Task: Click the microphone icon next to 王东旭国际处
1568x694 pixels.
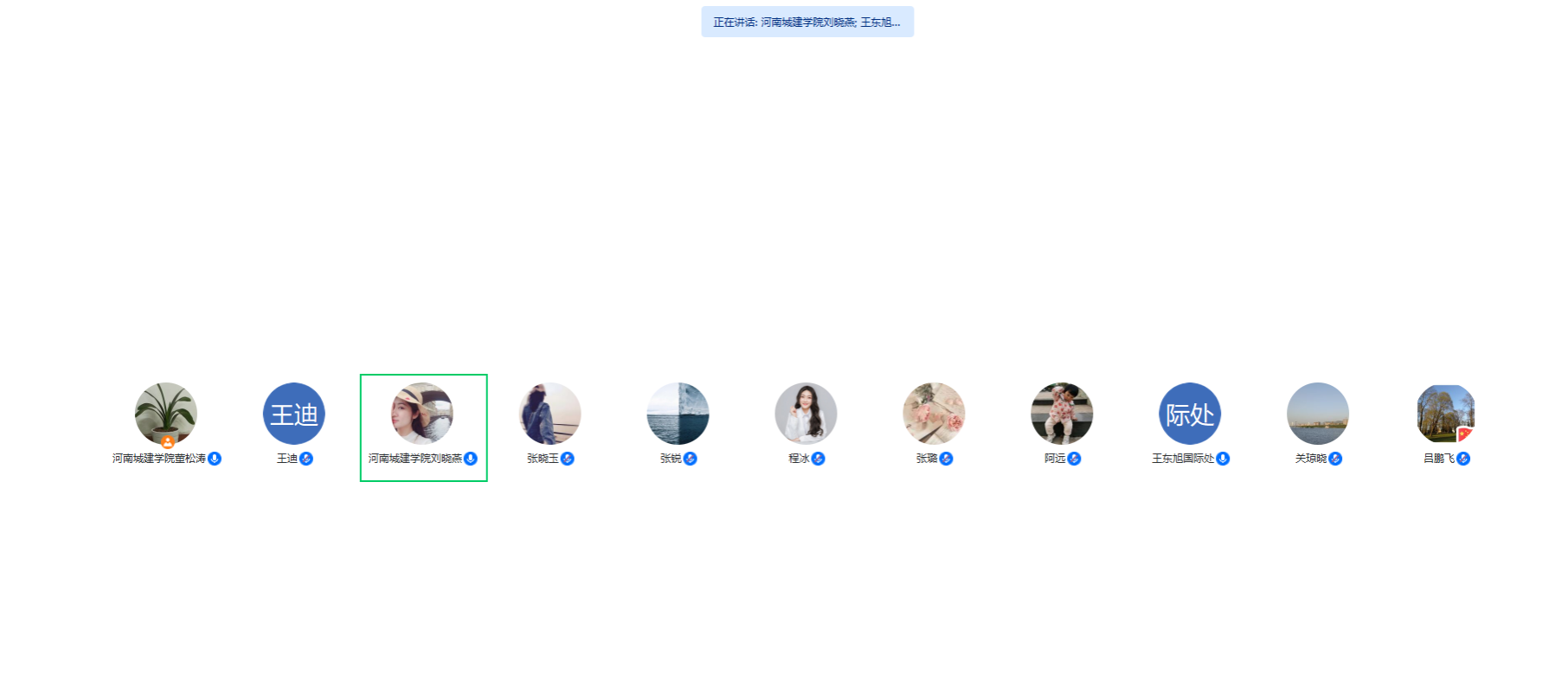Action: (x=1223, y=459)
